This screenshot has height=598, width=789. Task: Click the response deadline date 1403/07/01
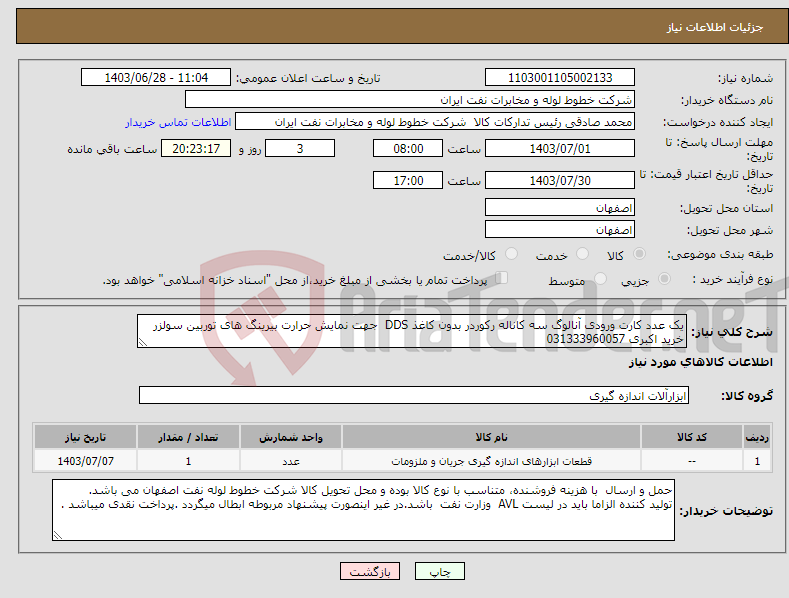pyautogui.click(x=560, y=148)
